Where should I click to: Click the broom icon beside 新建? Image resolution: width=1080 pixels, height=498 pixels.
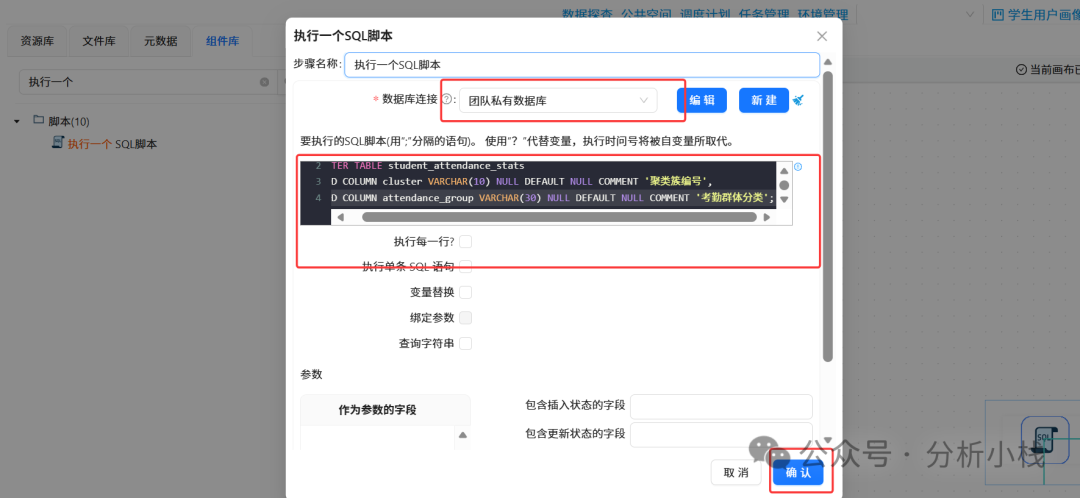tap(798, 101)
